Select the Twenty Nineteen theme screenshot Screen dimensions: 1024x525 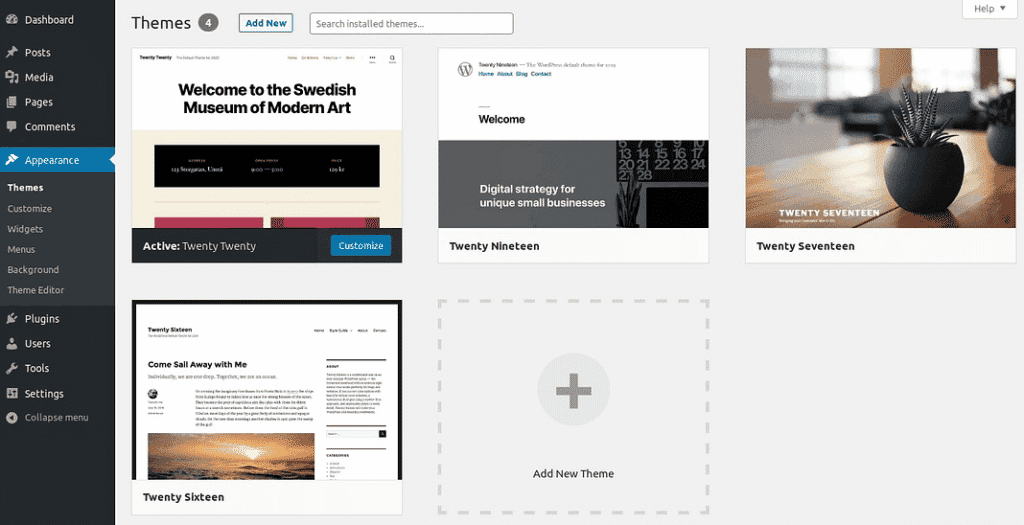pos(573,138)
